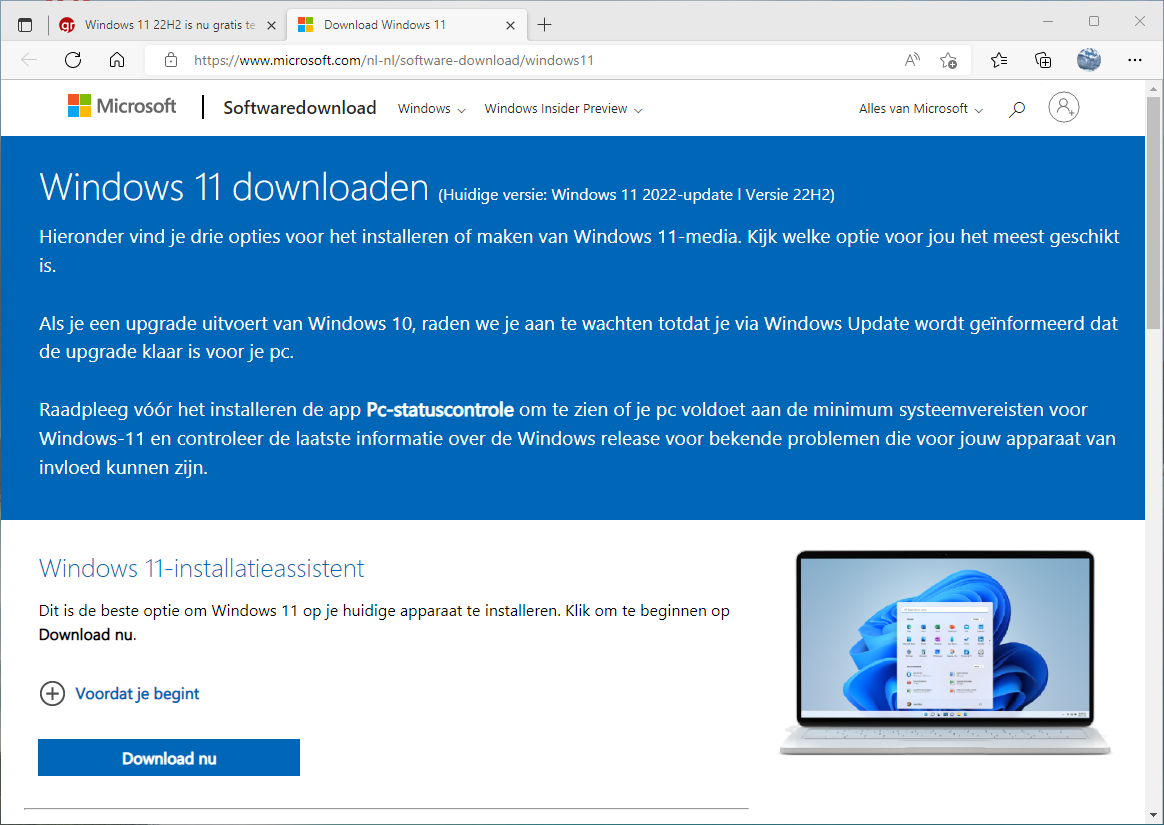The width and height of the screenshot is (1164, 825).
Task: Add this page to favorites star icon
Action: pyautogui.click(x=948, y=60)
